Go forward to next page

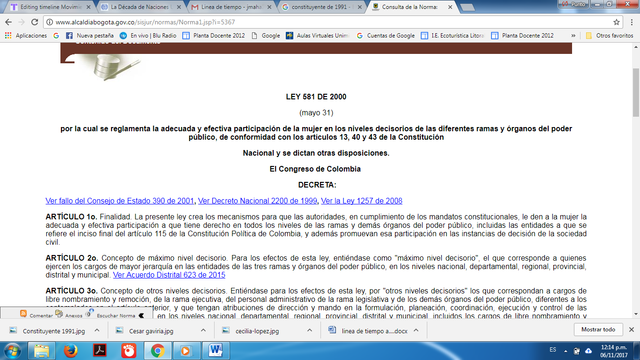(22, 22)
